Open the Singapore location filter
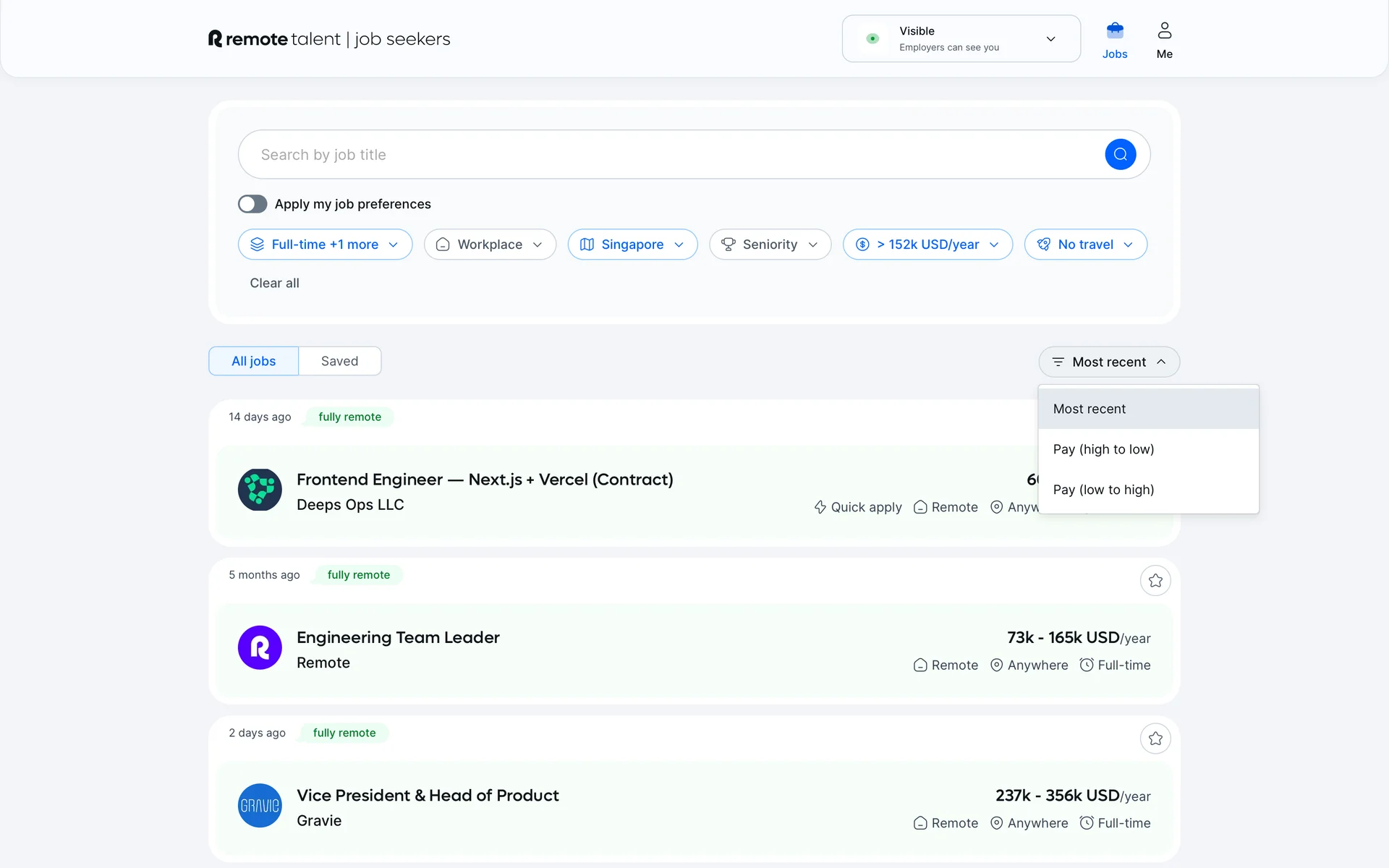 click(632, 244)
